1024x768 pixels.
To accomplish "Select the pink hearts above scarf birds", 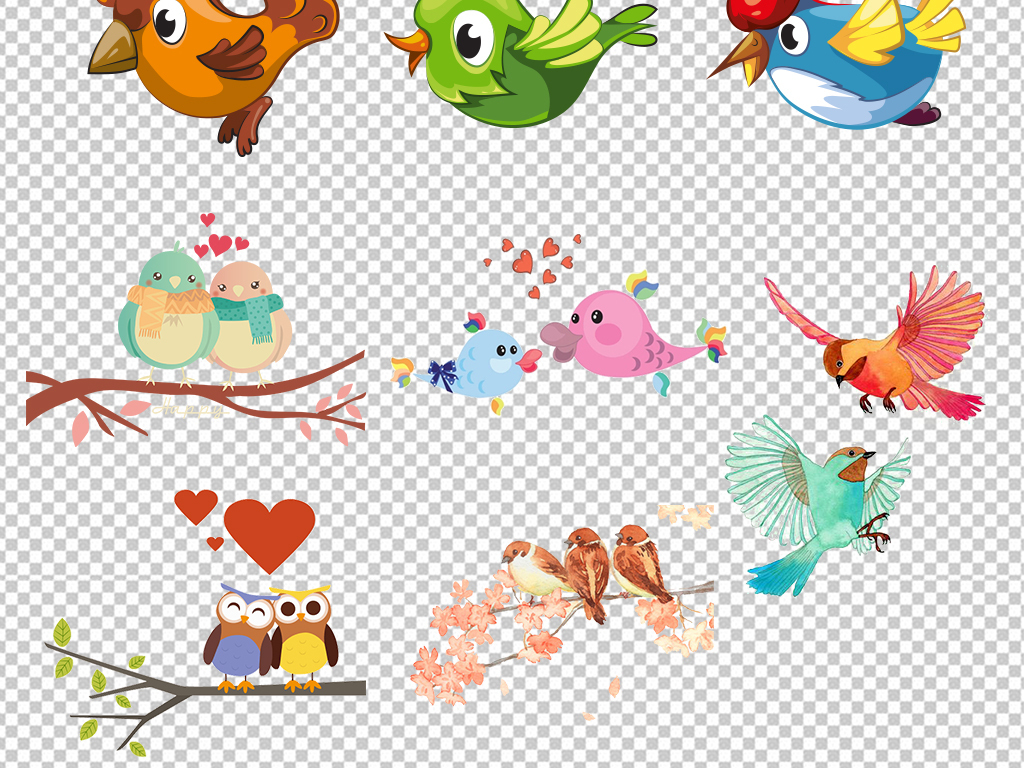I will click(x=219, y=240).
